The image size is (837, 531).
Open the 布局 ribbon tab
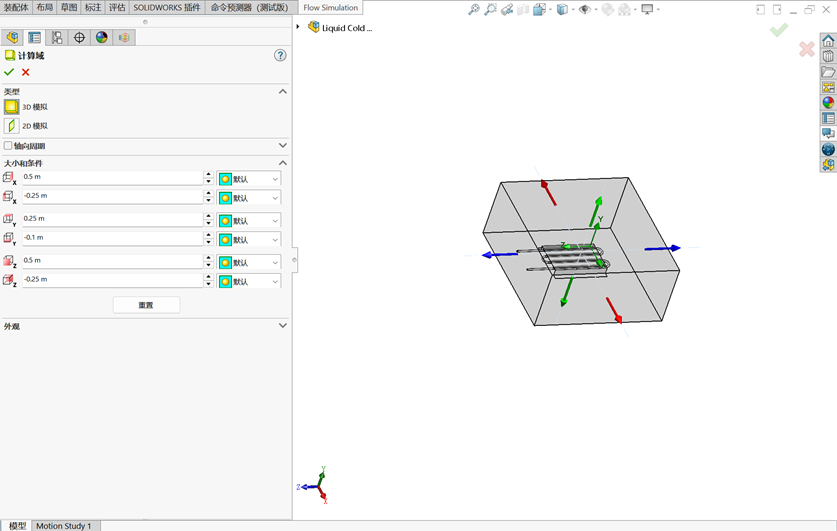[45, 7]
